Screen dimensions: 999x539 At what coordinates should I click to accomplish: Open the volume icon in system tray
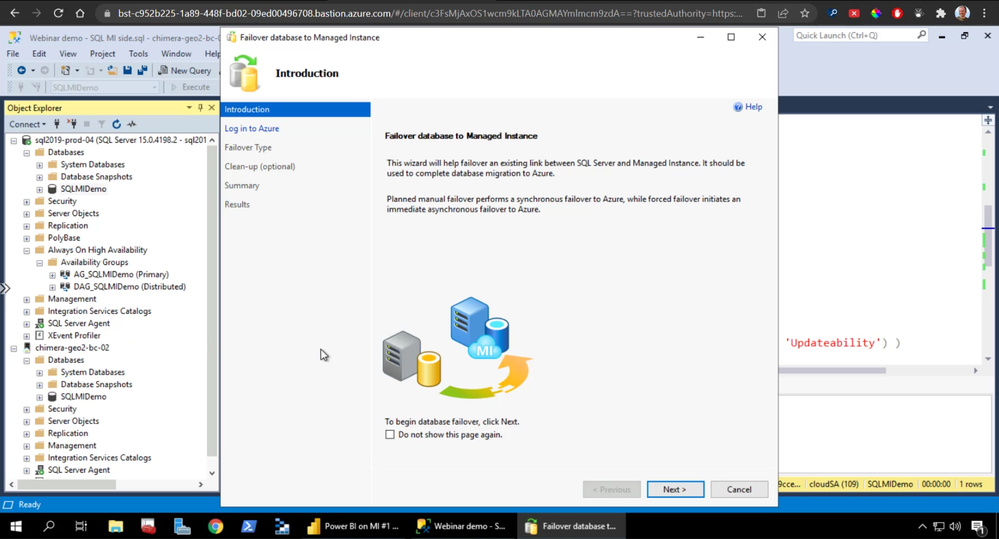(x=954, y=526)
